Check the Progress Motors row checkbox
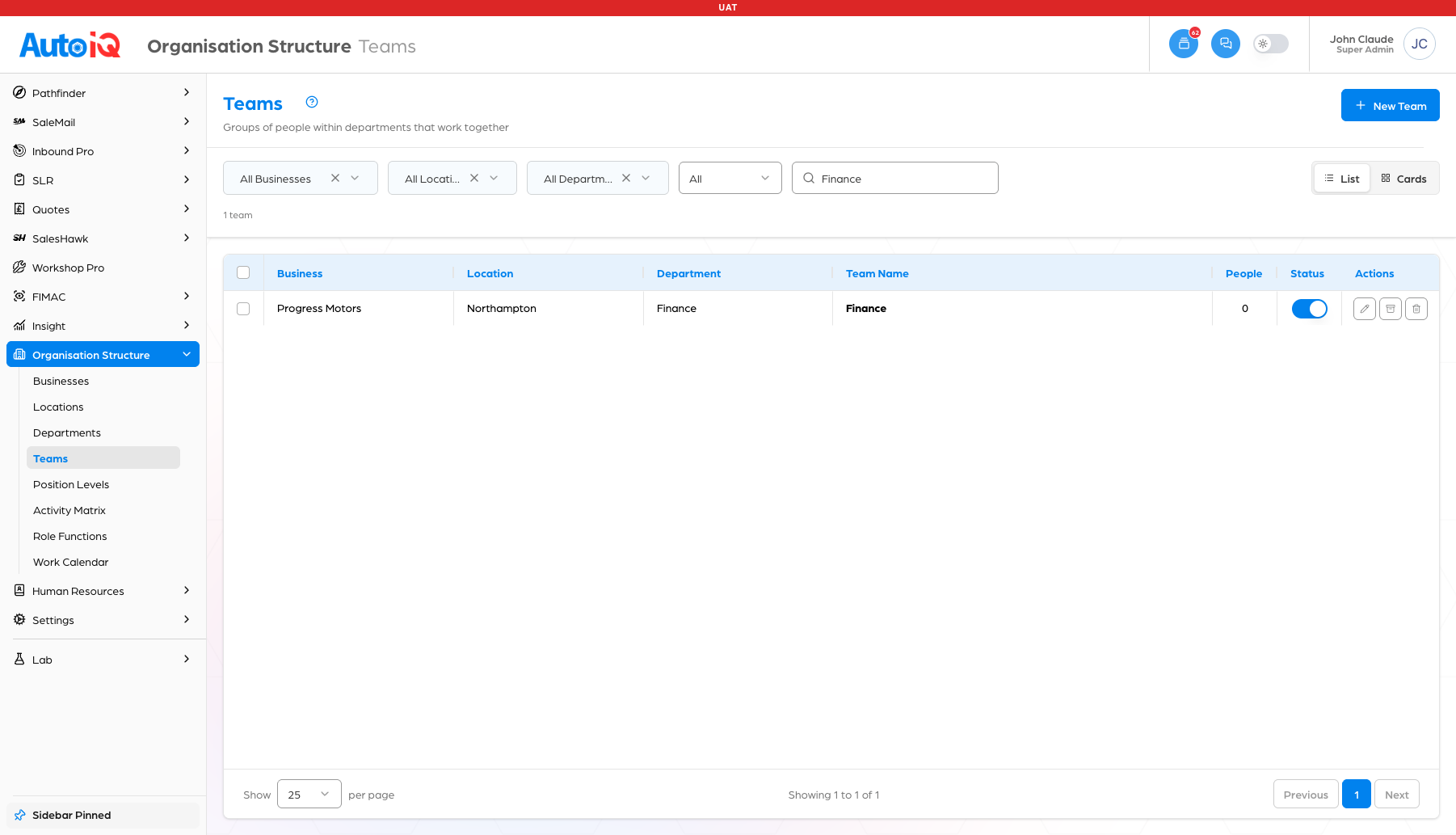Screen dimensions: 1456x835 (243, 309)
